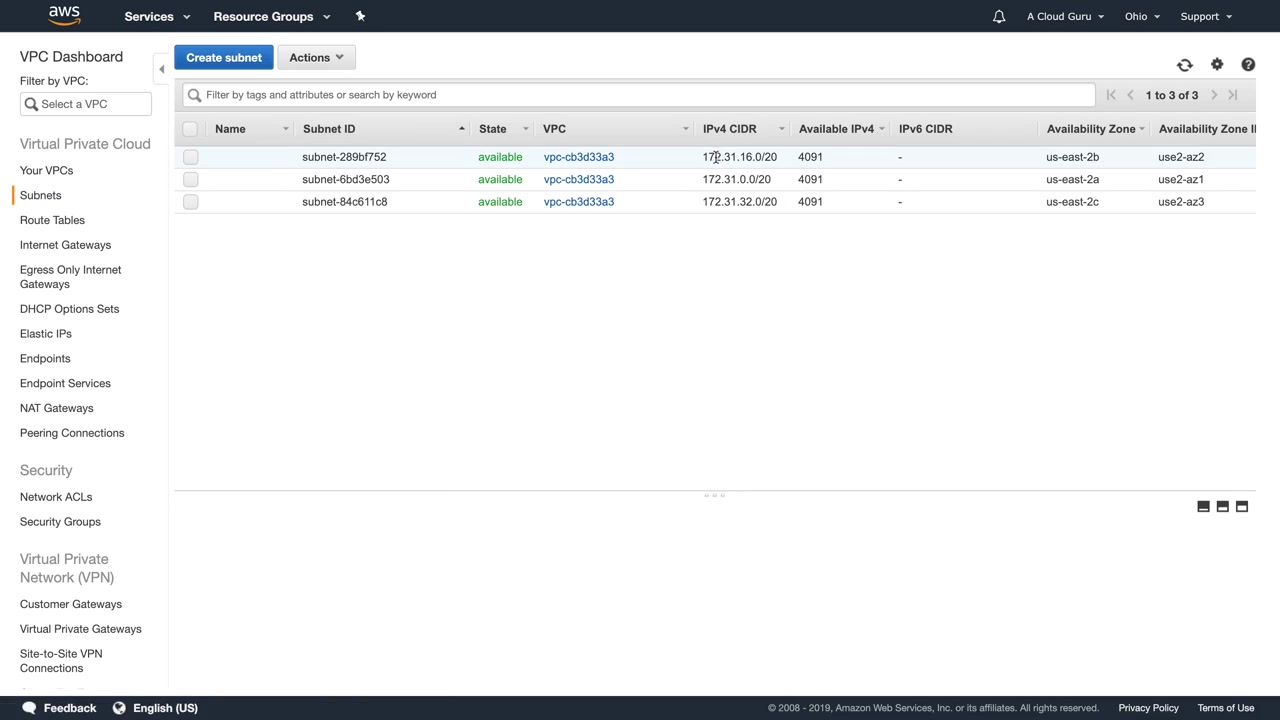Open the Support dropdown
The image size is (1280, 720).
pyautogui.click(x=1206, y=16)
